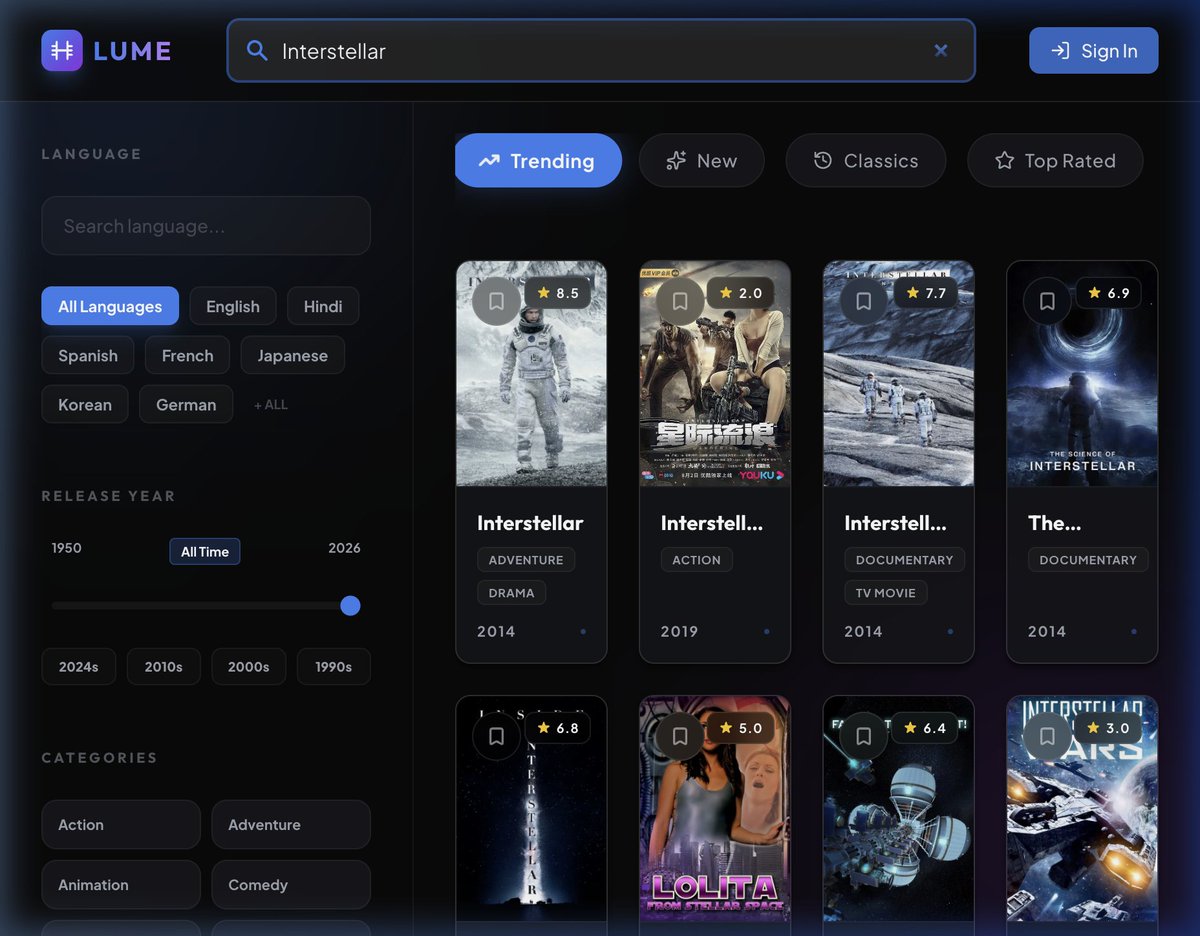Bookmark the 6.4-rated space station movie
The image size is (1200, 936).
[x=864, y=736]
